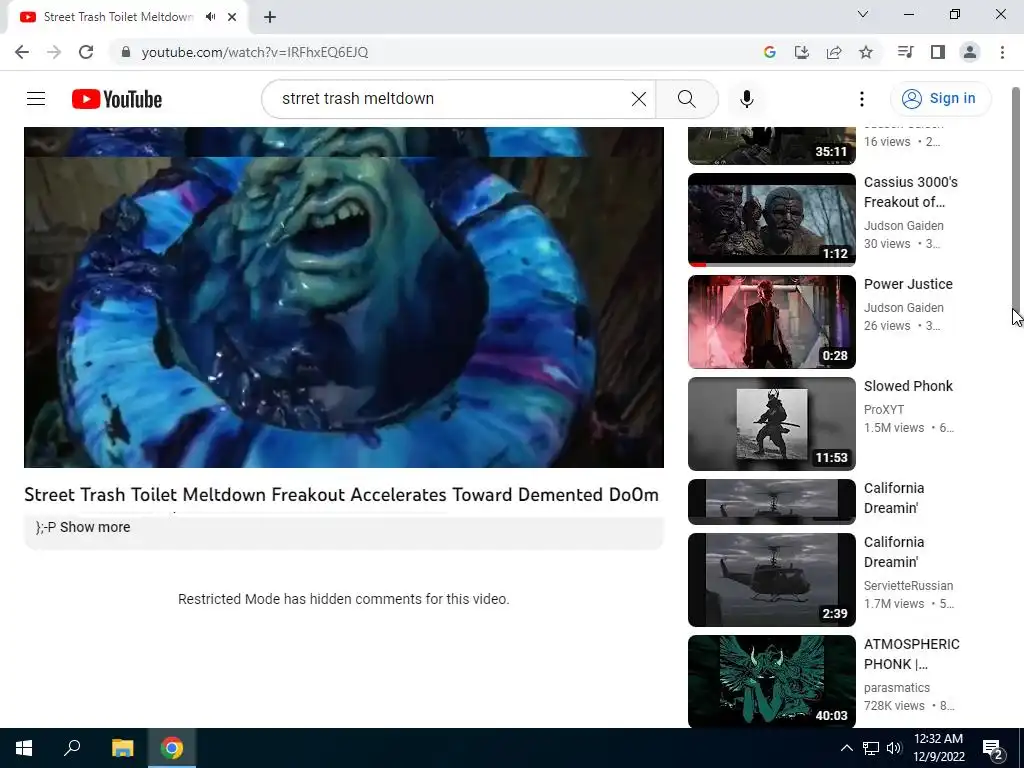Open the 35:11 video thumbnail
Viewport: 1024px width, 768px height.
(x=771, y=146)
